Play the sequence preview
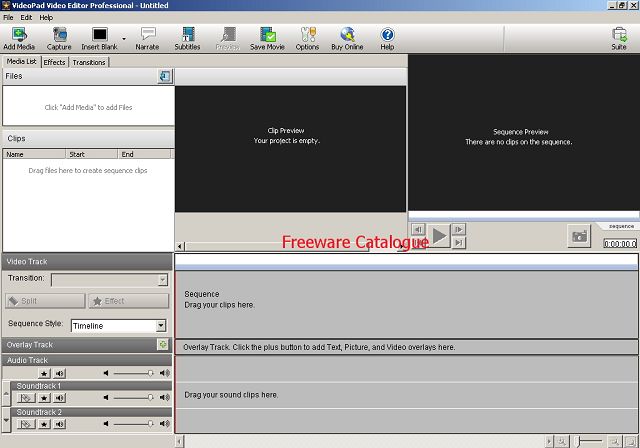640x448 pixels. click(439, 235)
